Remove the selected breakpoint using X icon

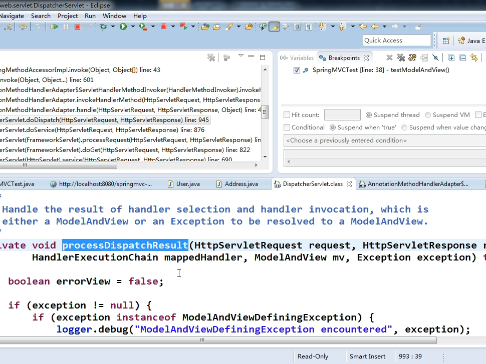click(389, 58)
